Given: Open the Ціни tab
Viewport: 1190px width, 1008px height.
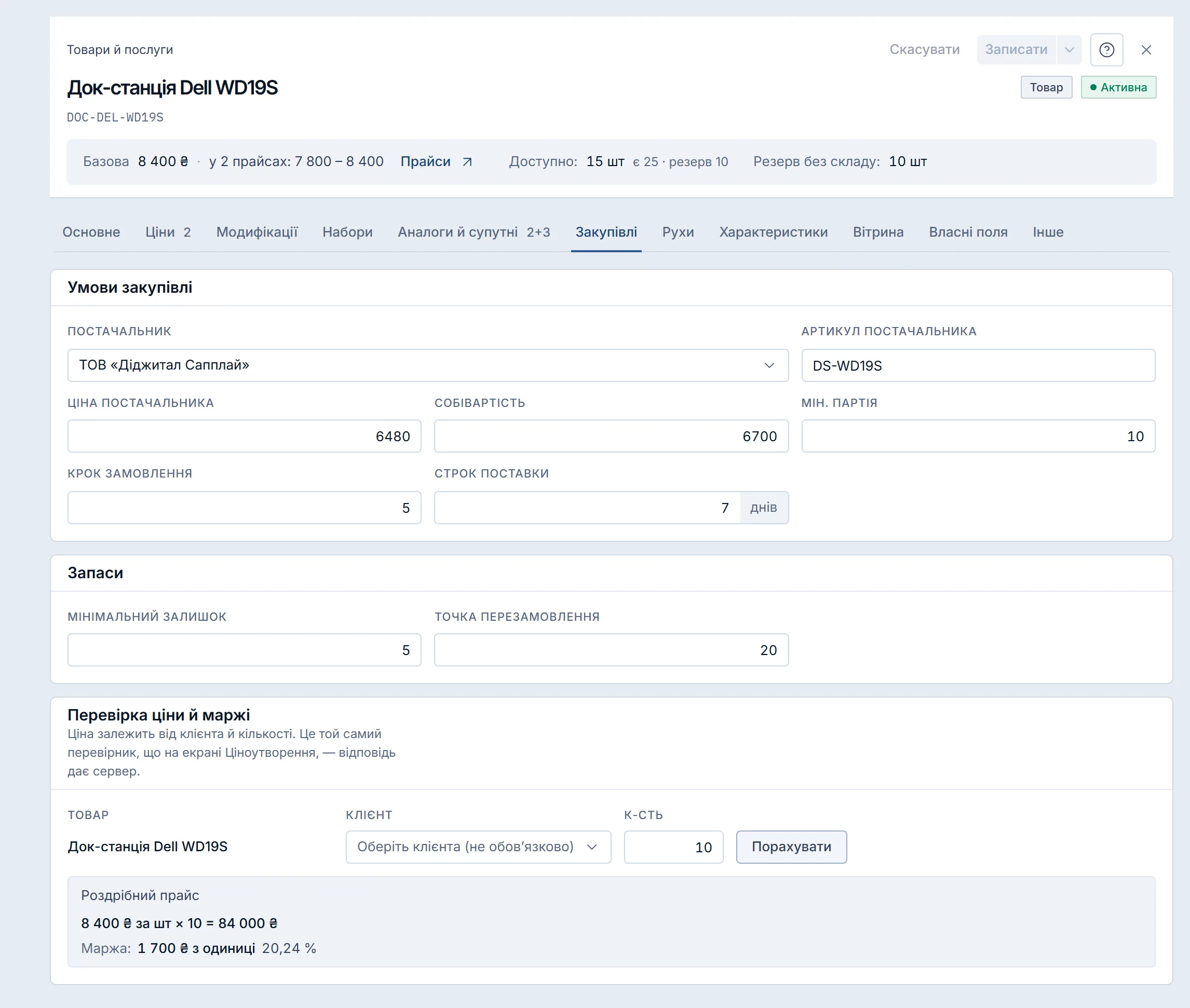Looking at the screenshot, I should click(168, 232).
